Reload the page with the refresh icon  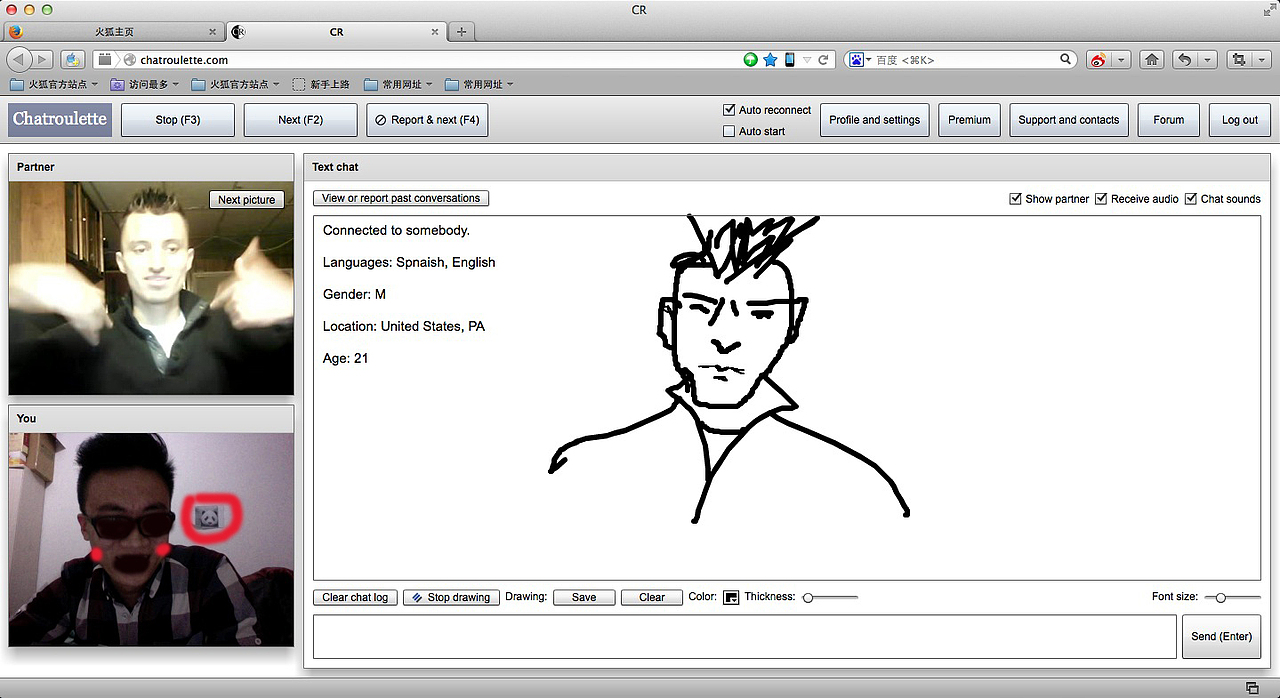tap(824, 60)
